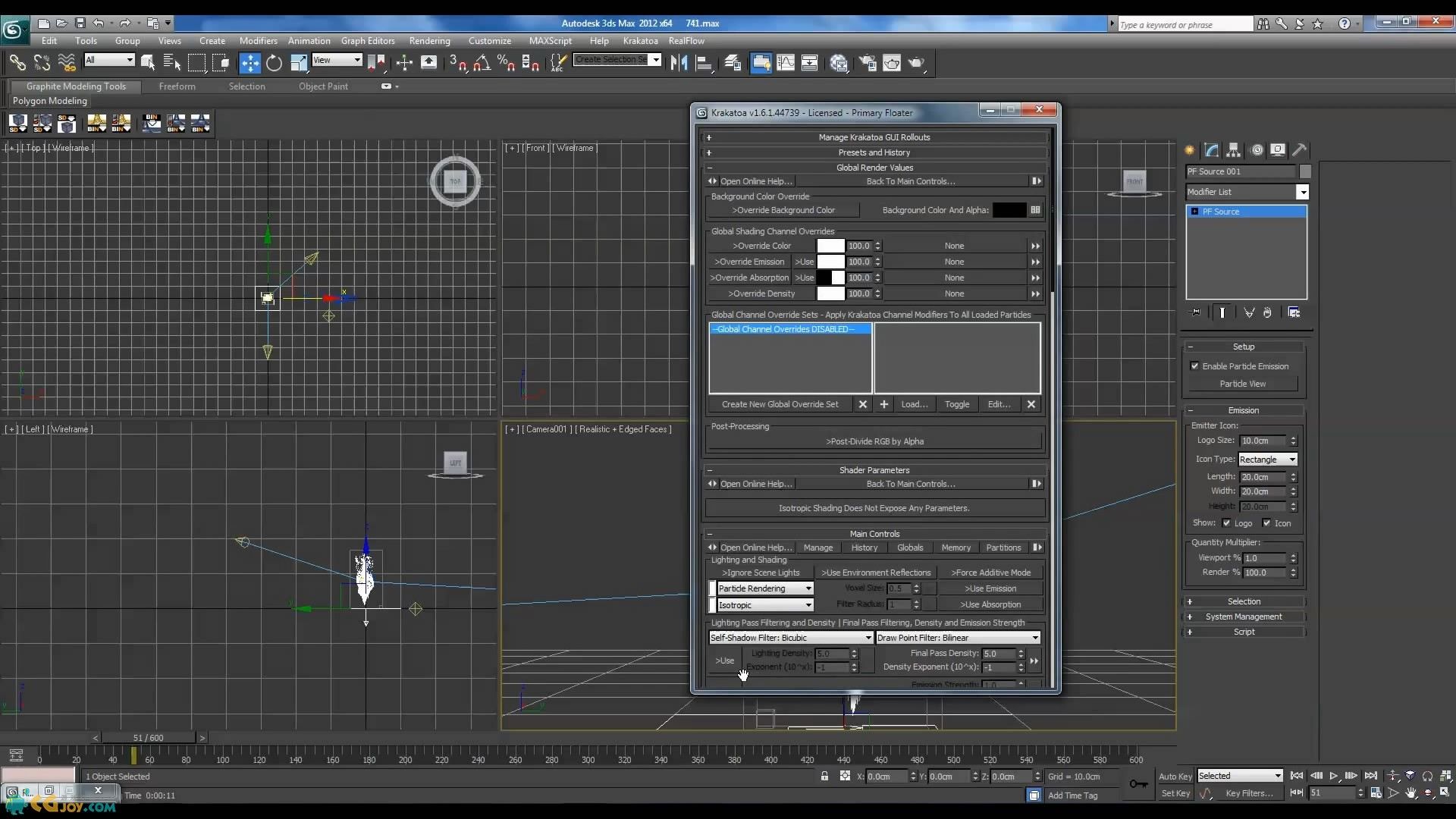Click the Auto Key button
The height and width of the screenshot is (819, 1456).
point(1175,776)
